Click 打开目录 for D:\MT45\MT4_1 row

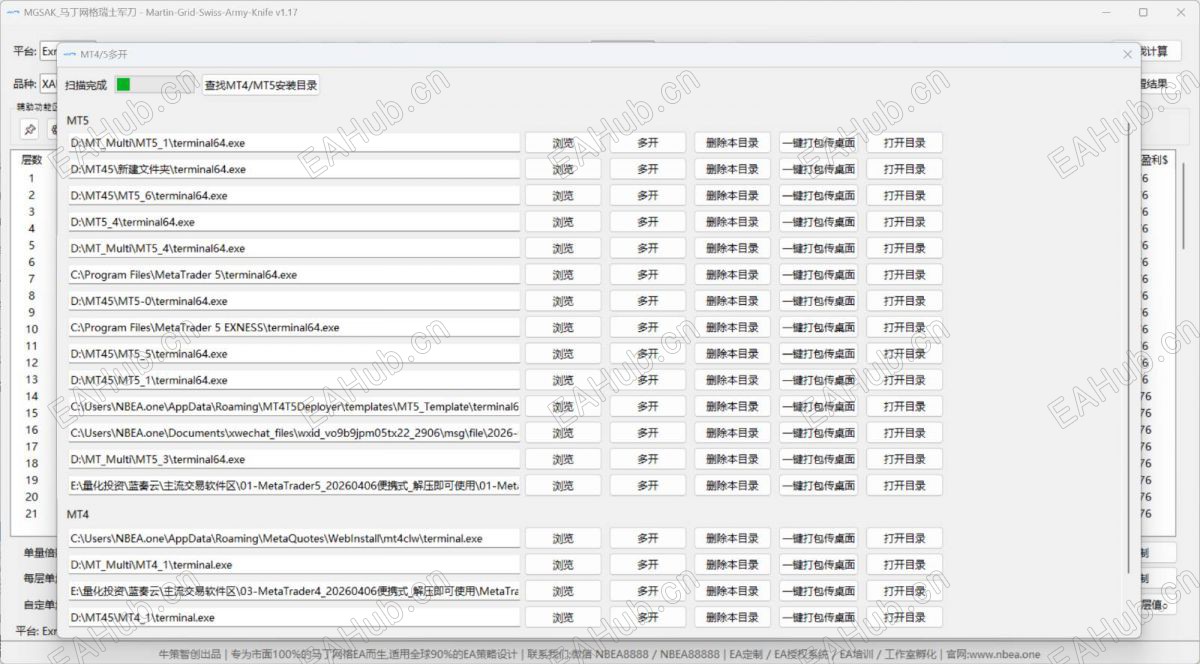pos(904,617)
